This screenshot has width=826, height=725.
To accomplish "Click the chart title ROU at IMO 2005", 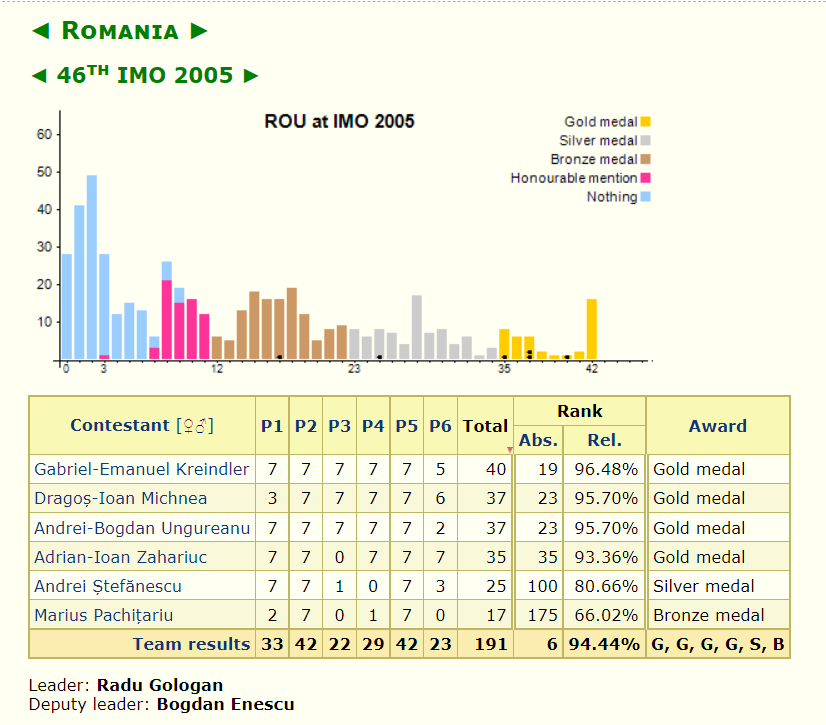I will click(339, 121).
